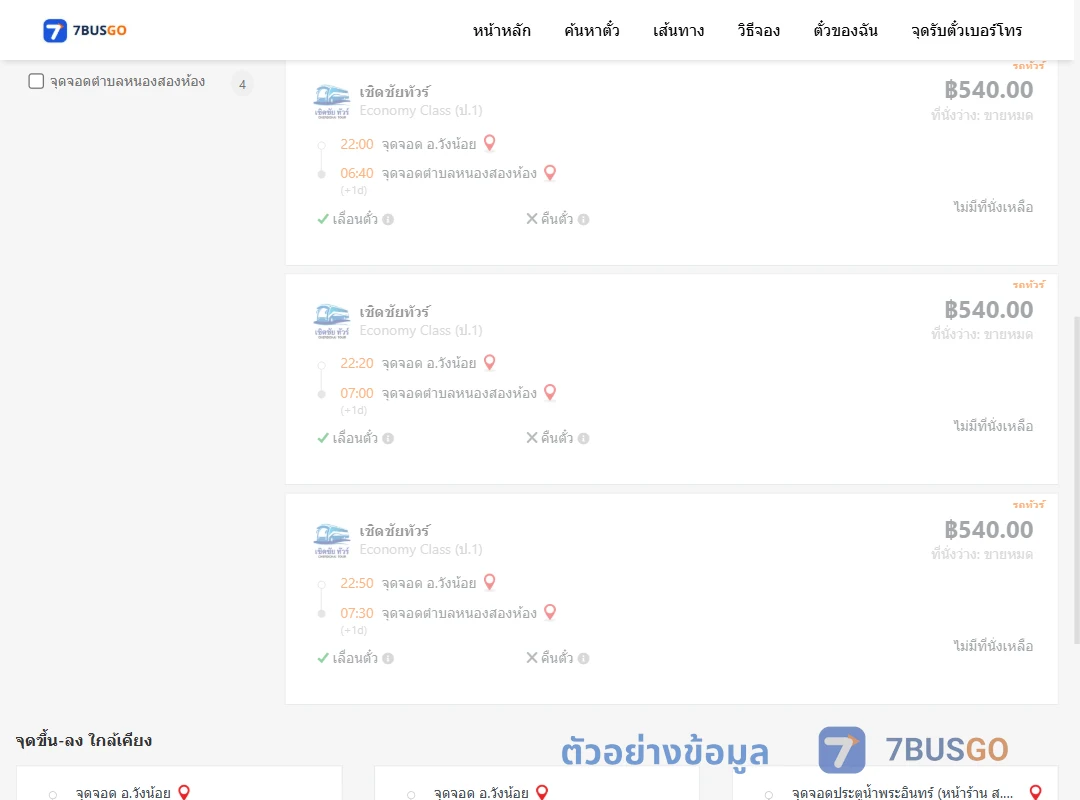Screen dimensions: 1080x800
Task: Click info icon beside คืนตั๋ว in first trip
Action: click(x=583, y=219)
